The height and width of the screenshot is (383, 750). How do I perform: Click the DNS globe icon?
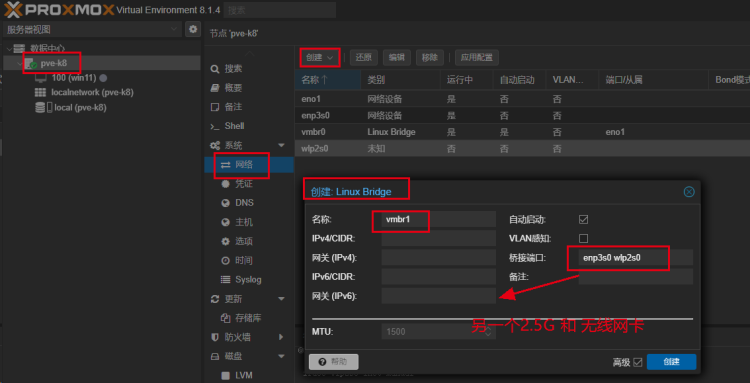pos(225,203)
